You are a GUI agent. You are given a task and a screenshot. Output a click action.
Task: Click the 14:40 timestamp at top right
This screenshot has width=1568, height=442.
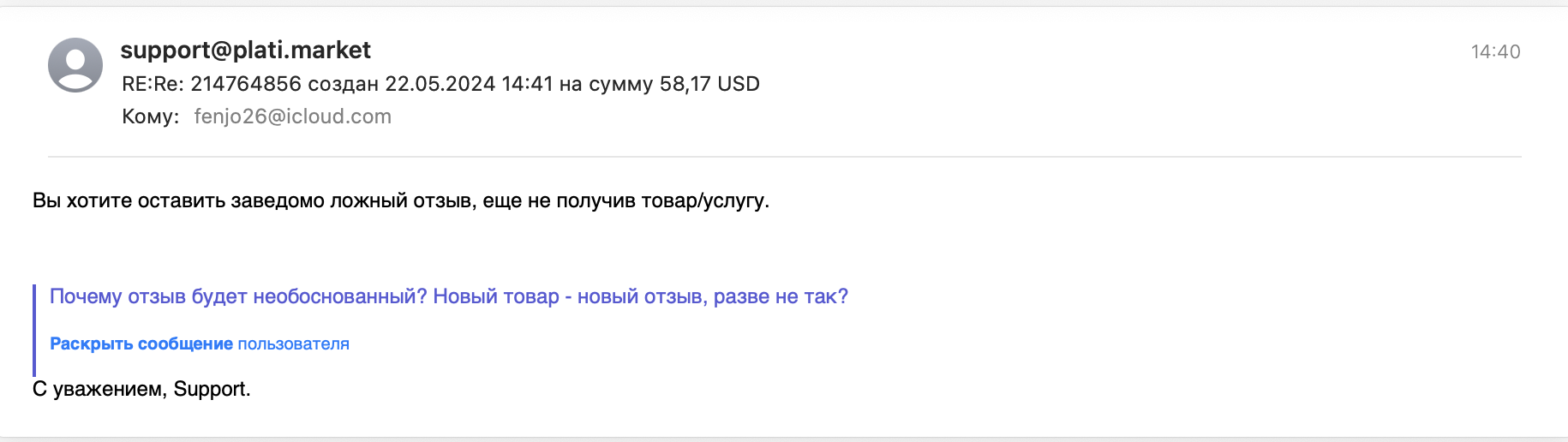click(x=1495, y=52)
